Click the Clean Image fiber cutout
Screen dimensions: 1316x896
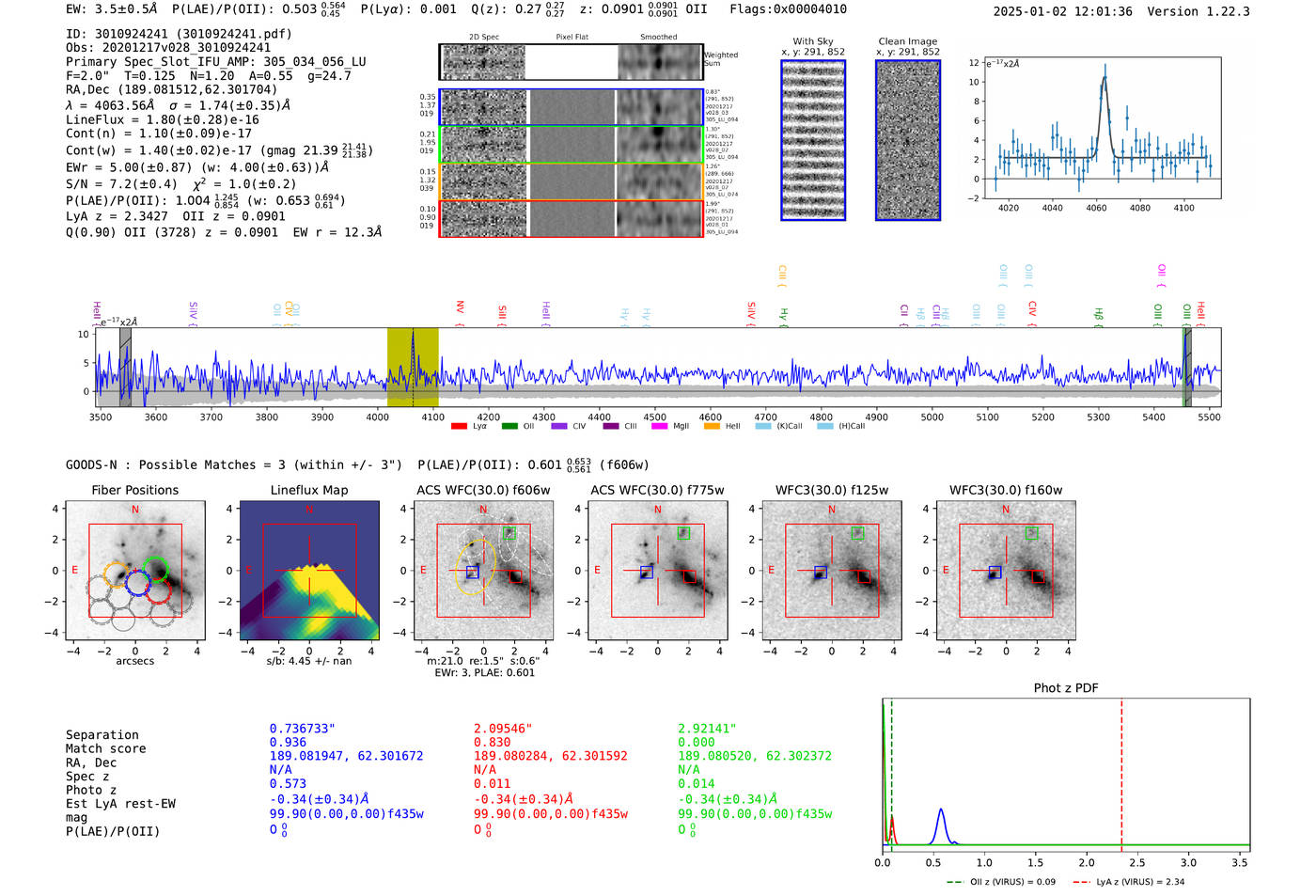click(908, 140)
